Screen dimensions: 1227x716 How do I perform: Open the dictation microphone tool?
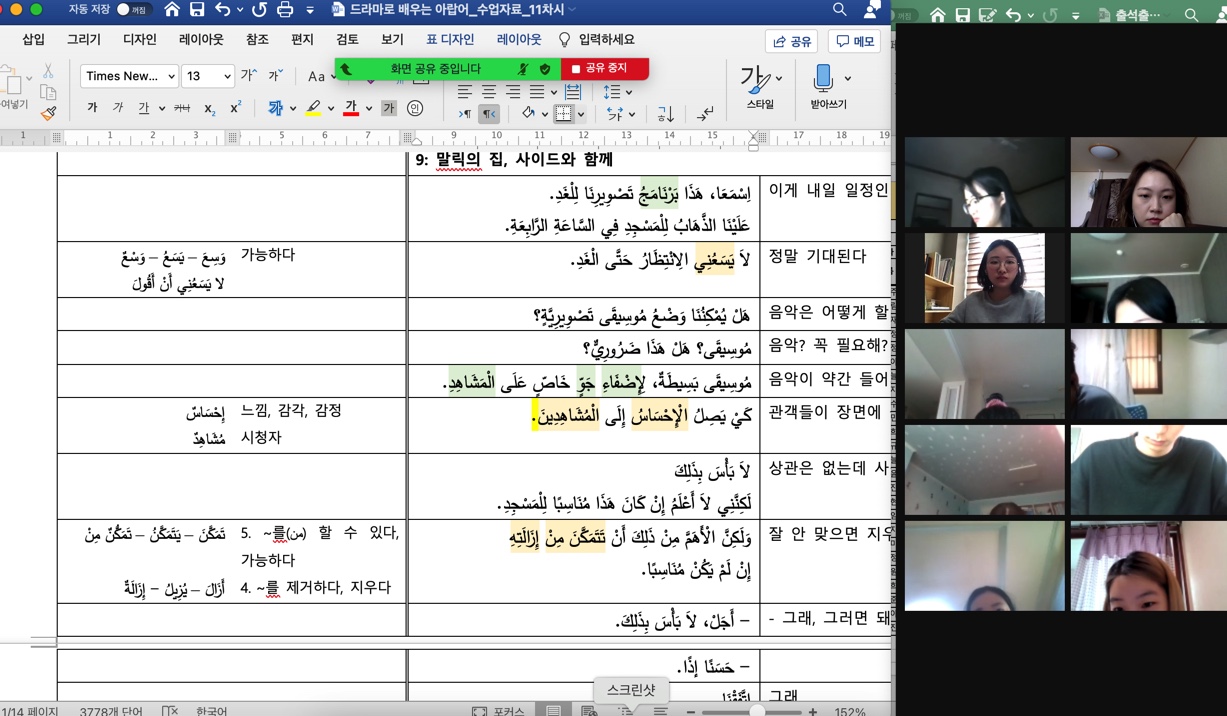click(x=823, y=78)
